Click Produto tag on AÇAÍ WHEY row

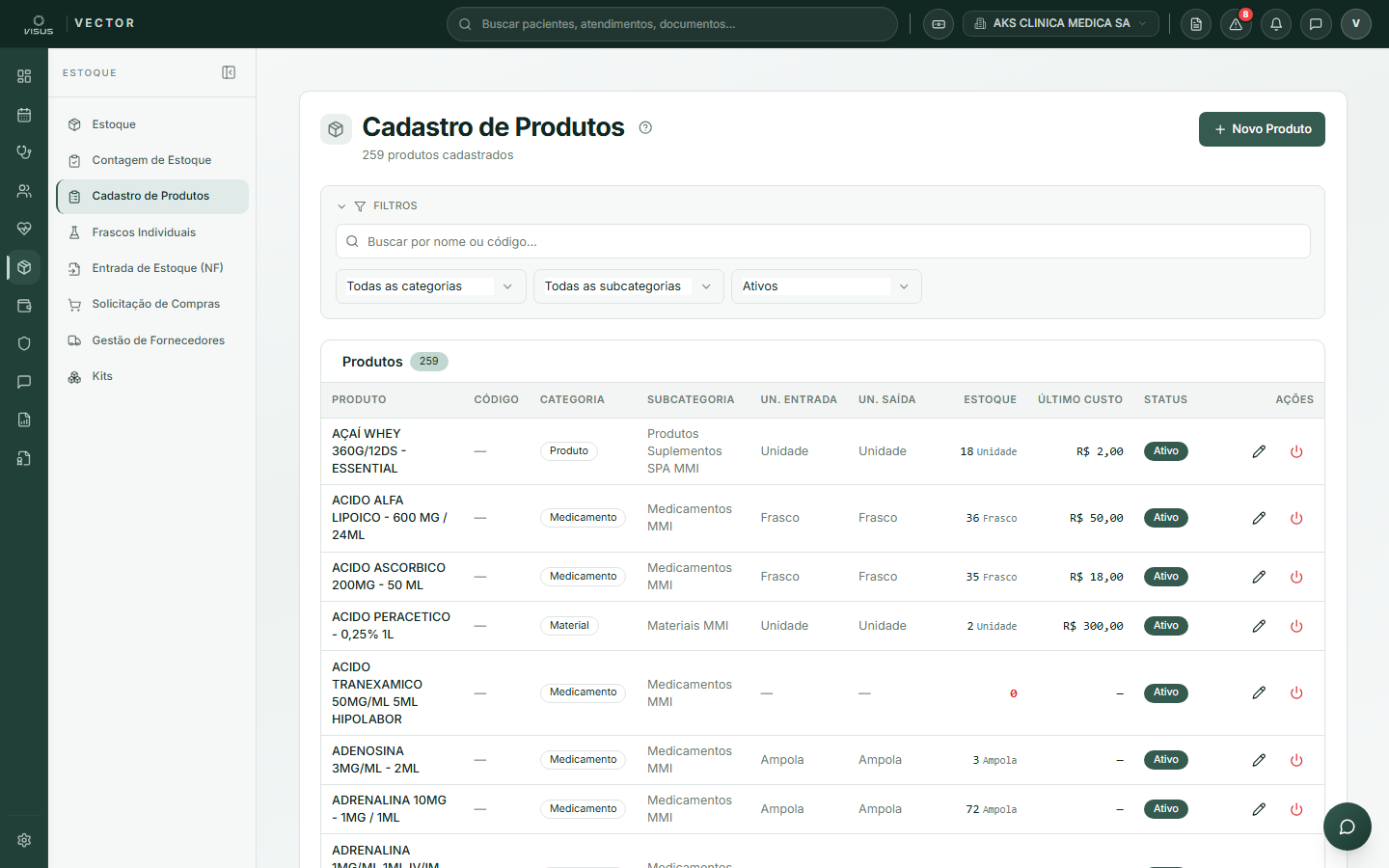tap(569, 451)
